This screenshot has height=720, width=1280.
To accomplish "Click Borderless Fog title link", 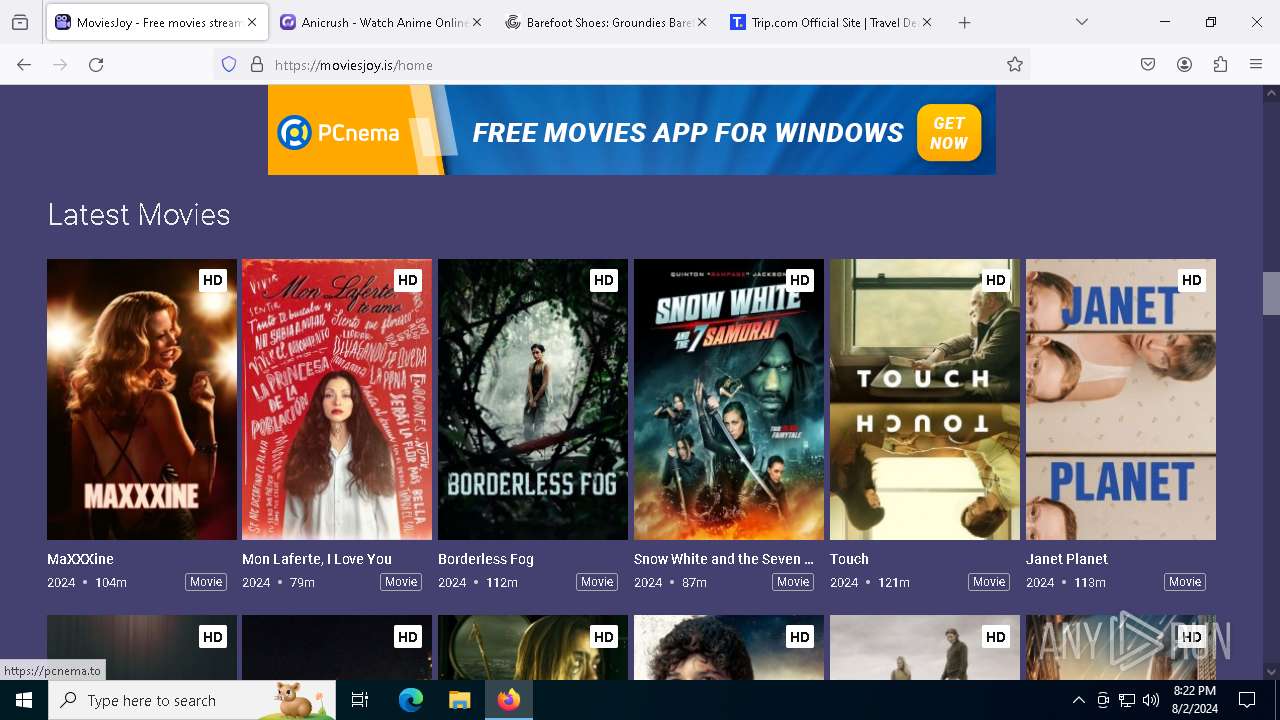I will (486, 559).
